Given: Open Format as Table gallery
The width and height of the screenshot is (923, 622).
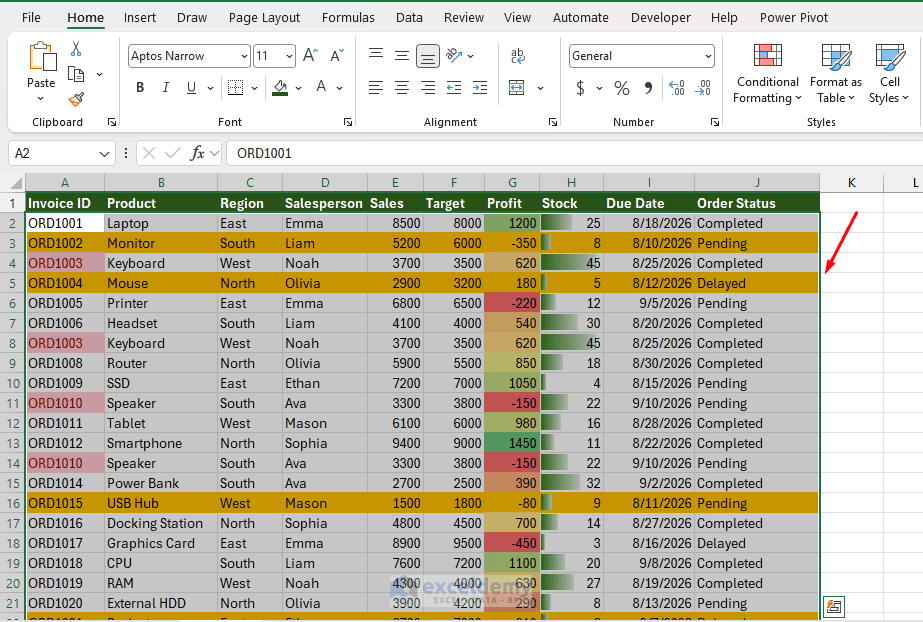Looking at the screenshot, I should 836,74.
